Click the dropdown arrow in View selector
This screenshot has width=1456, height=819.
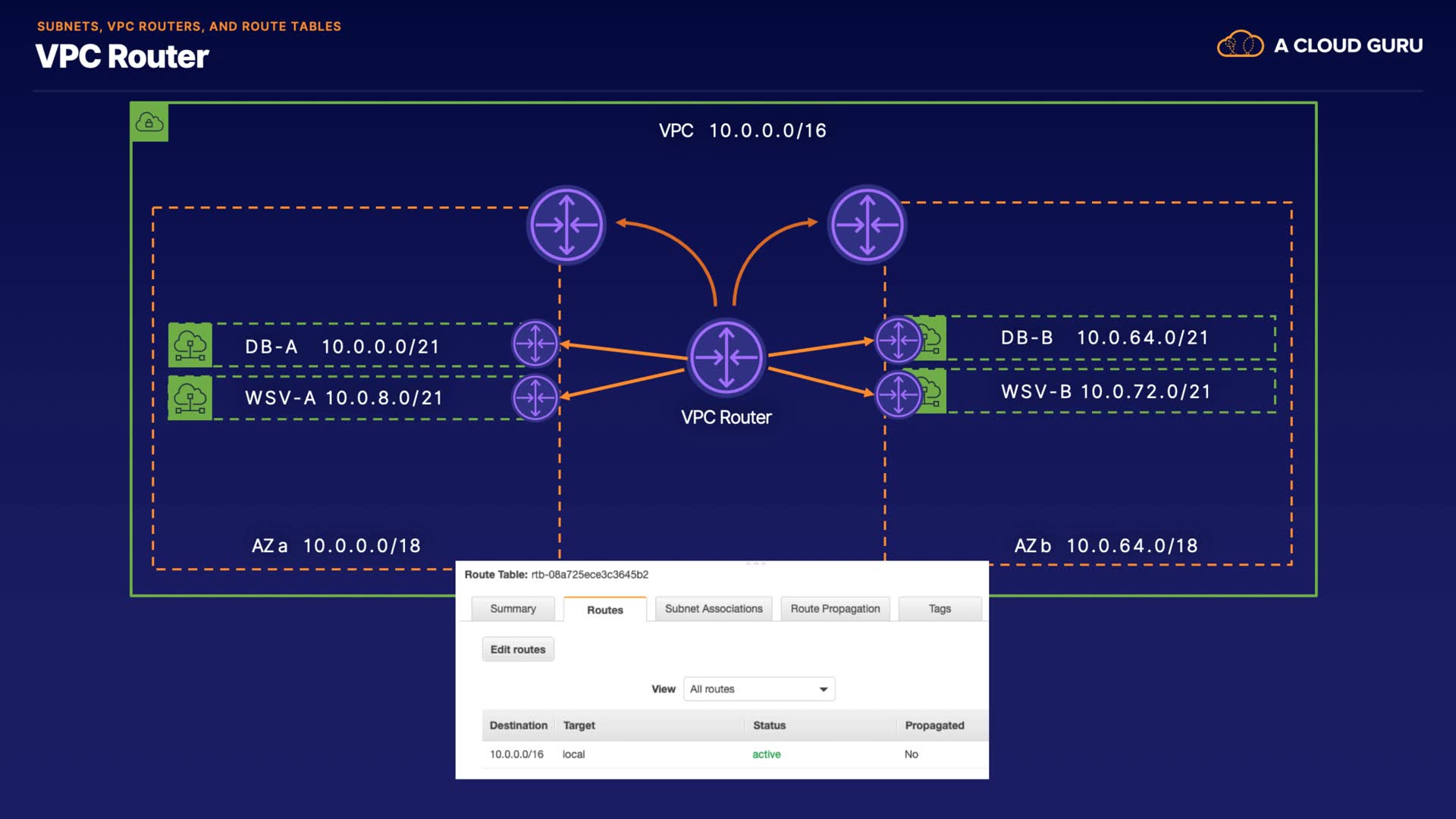(x=823, y=689)
